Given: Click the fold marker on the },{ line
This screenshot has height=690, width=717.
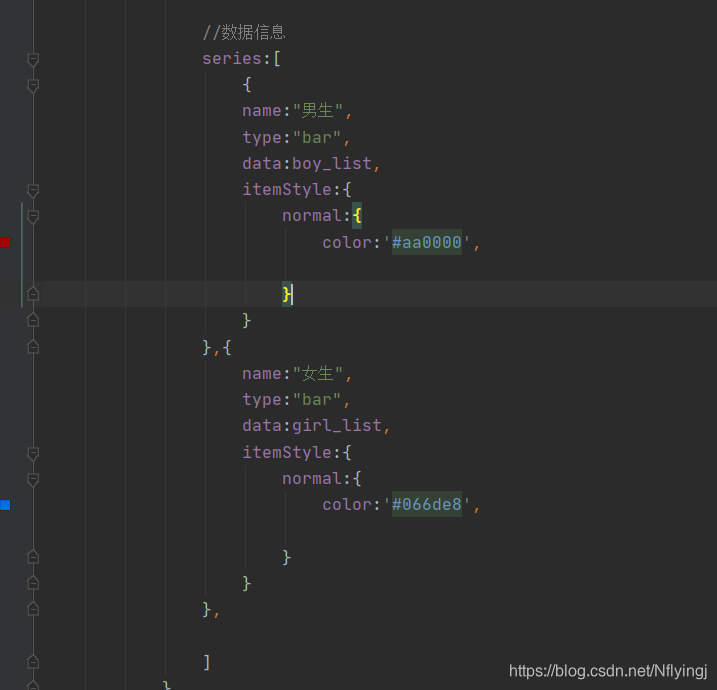Looking at the screenshot, I should pos(33,347).
